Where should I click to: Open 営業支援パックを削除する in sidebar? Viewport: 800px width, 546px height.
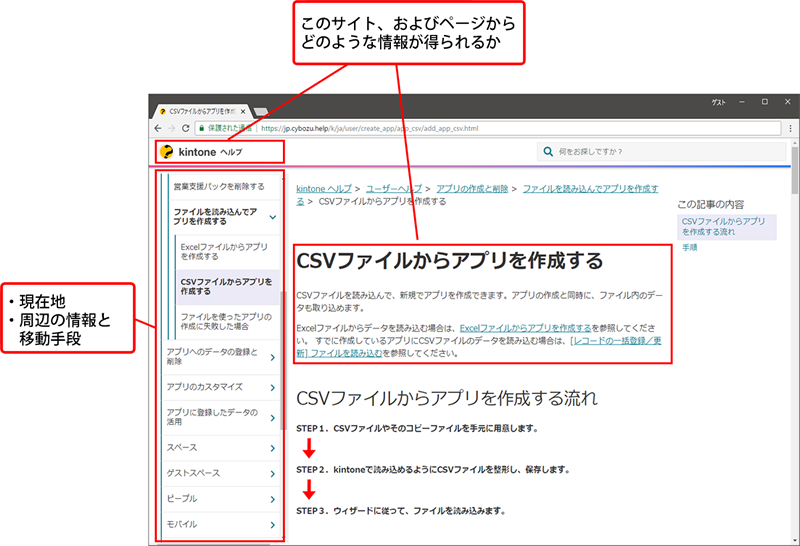pyautogui.click(x=219, y=186)
